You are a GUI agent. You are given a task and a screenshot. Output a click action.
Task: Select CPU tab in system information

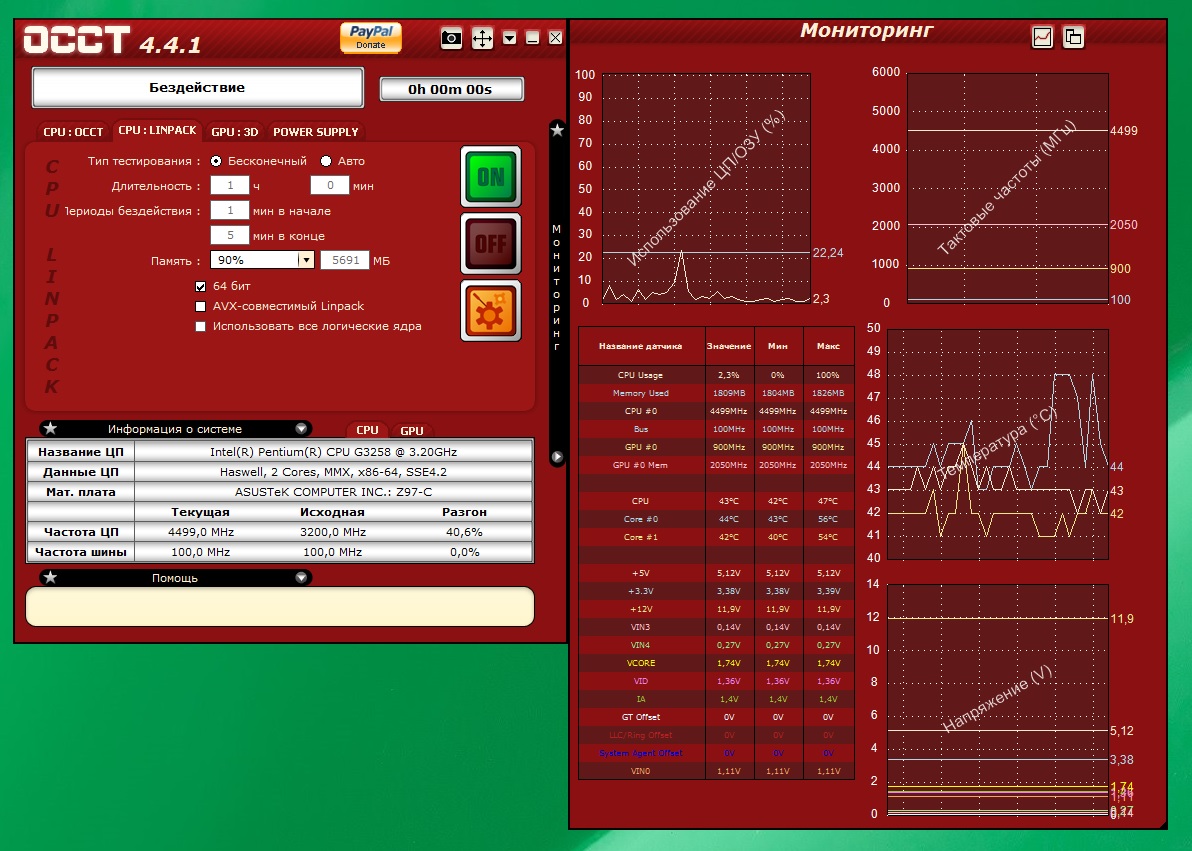click(367, 430)
